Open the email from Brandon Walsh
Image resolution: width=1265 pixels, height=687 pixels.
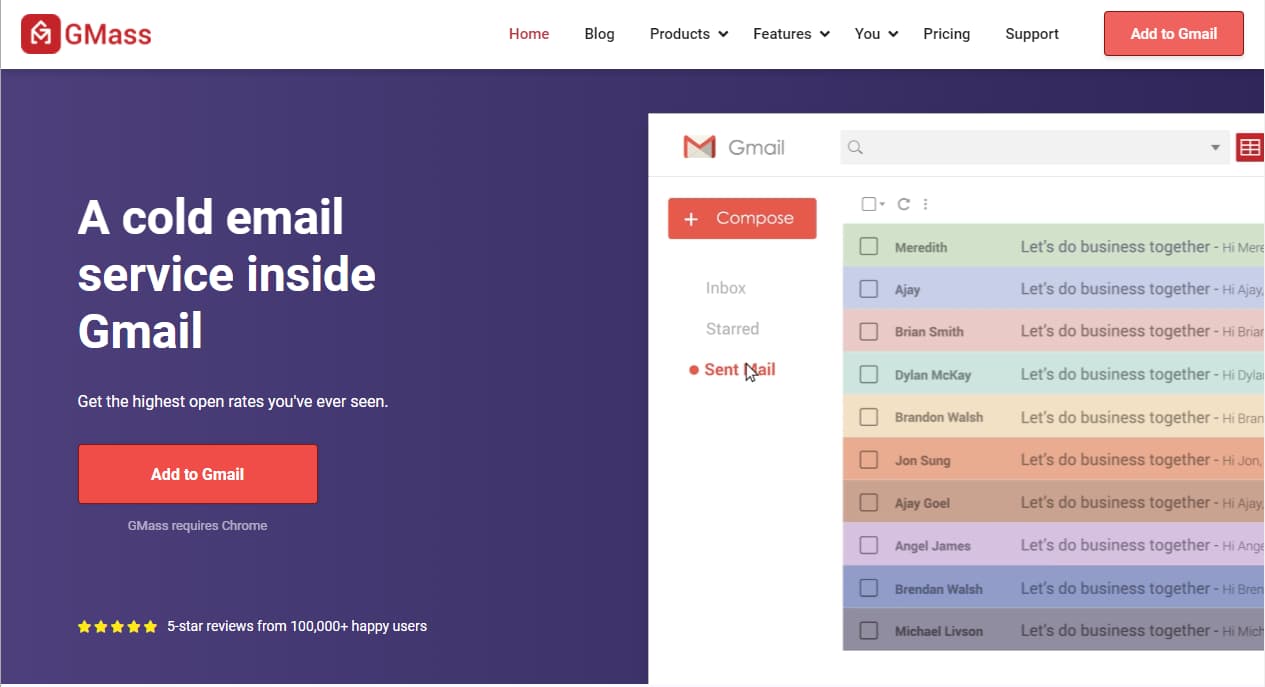pos(1054,417)
